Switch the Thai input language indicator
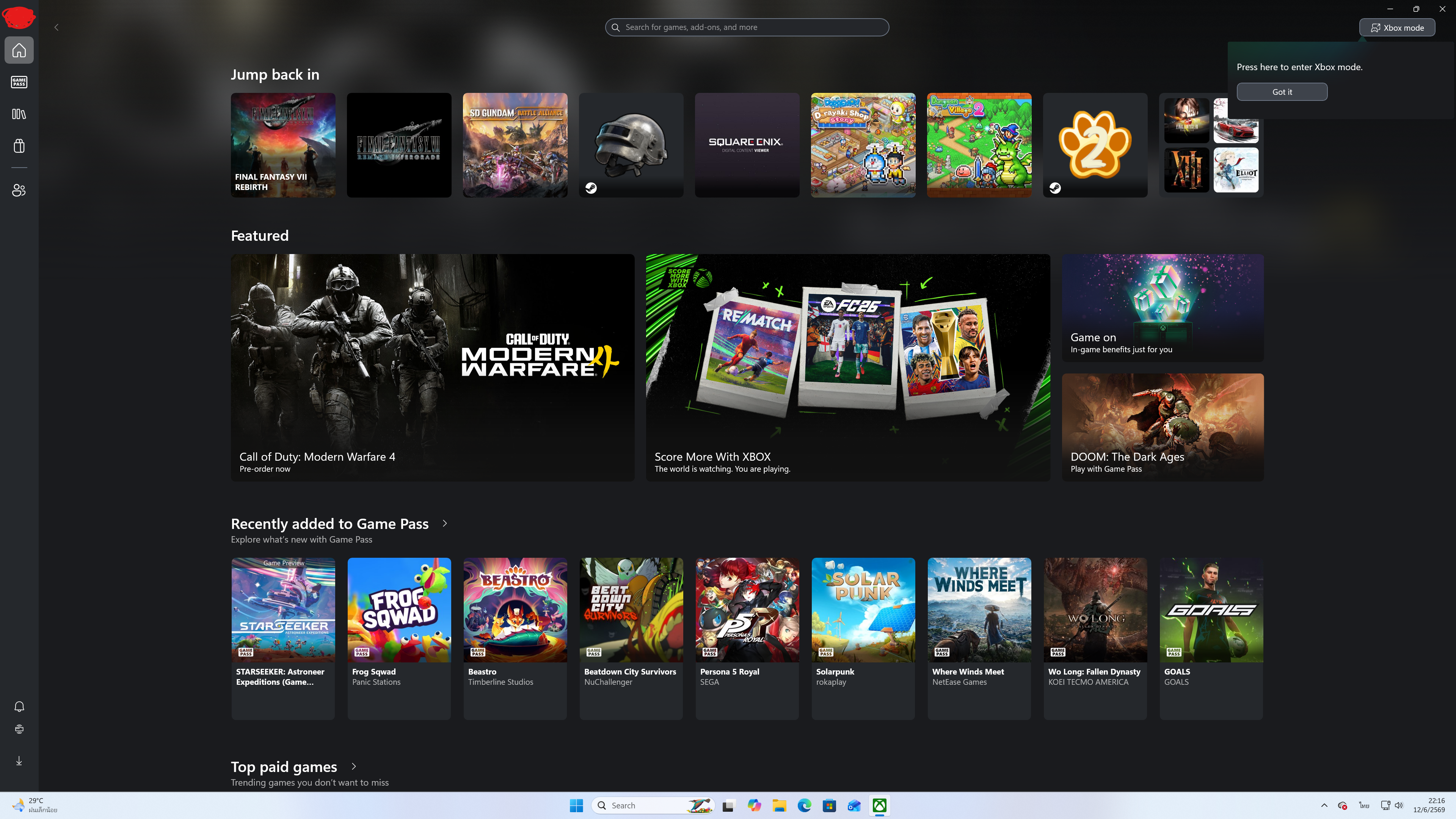Image resolution: width=1456 pixels, height=819 pixels. click(1365, 805)
